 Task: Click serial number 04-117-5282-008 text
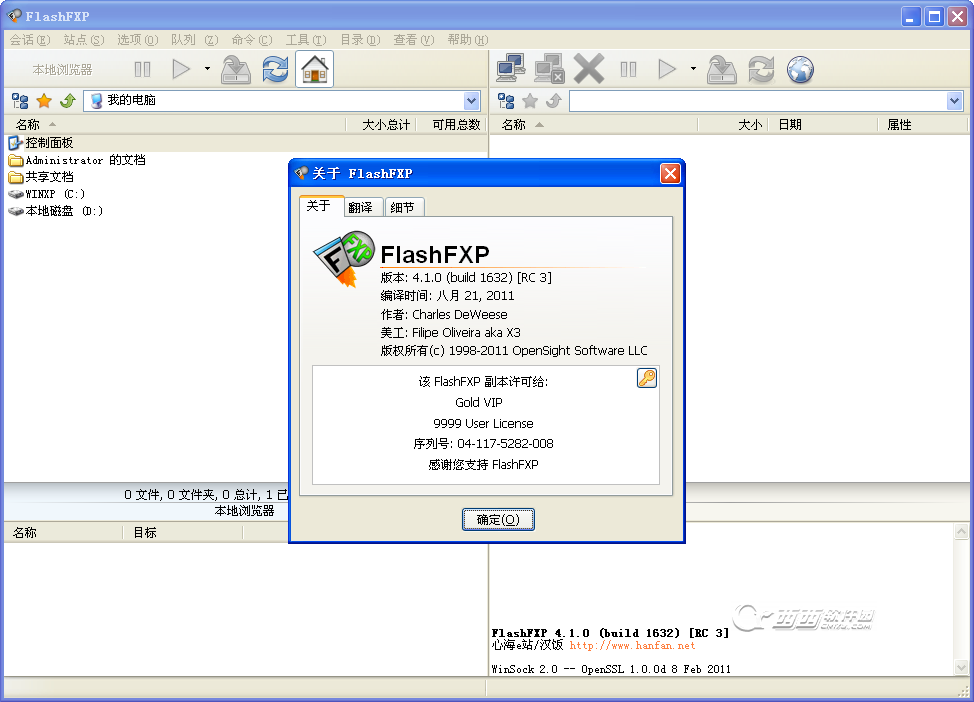pyautogui.click(x=505, y=444)
